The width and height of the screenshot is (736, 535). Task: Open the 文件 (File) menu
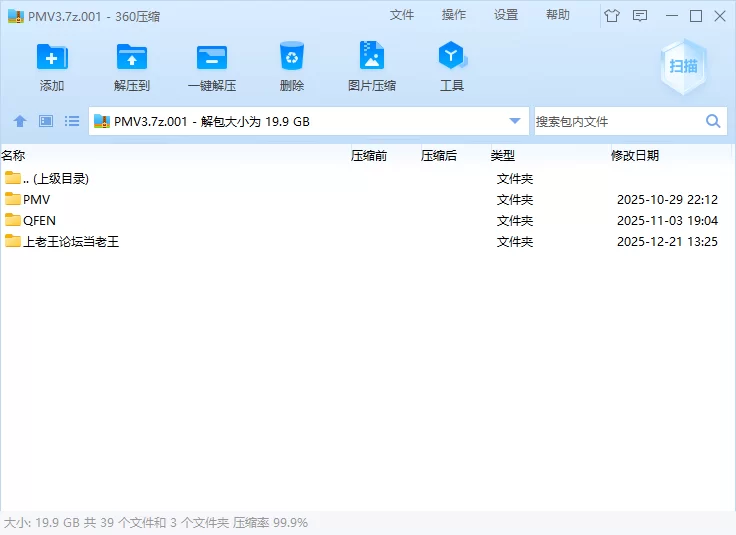pyautogui.click(x=402, y=15)
